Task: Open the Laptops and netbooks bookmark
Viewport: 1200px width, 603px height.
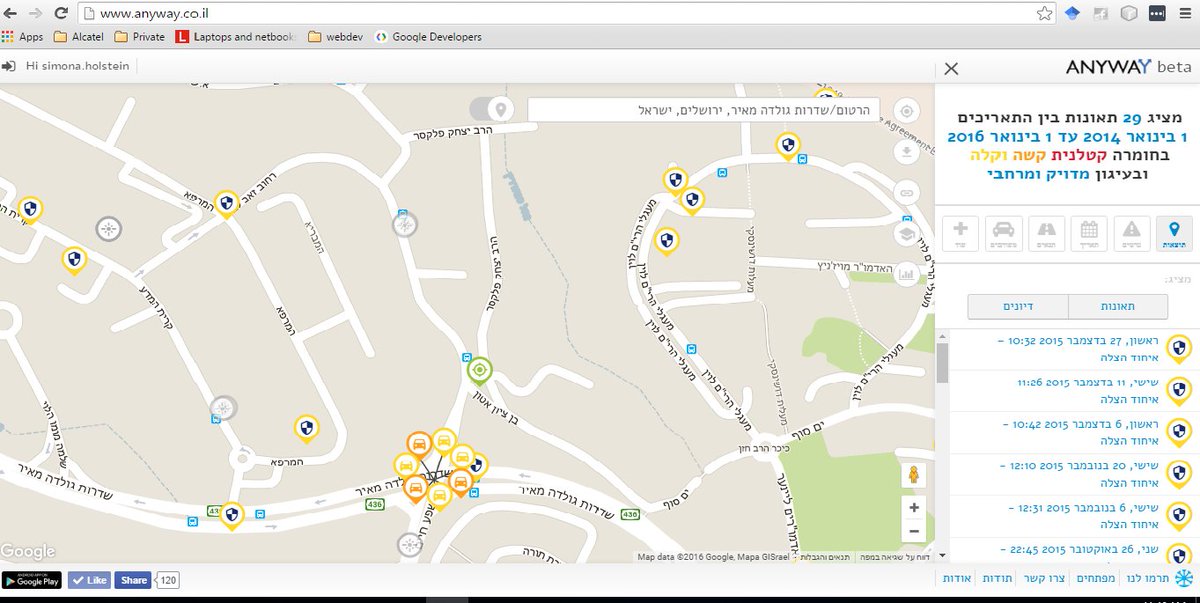Action: [236, 37]
